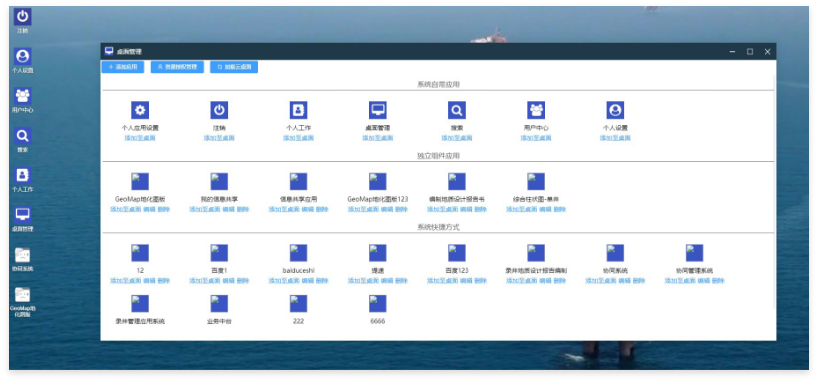This screenshot has width=818, height=382.
Task: Click the 加载云桌面 button
Action: pos(234,67)
